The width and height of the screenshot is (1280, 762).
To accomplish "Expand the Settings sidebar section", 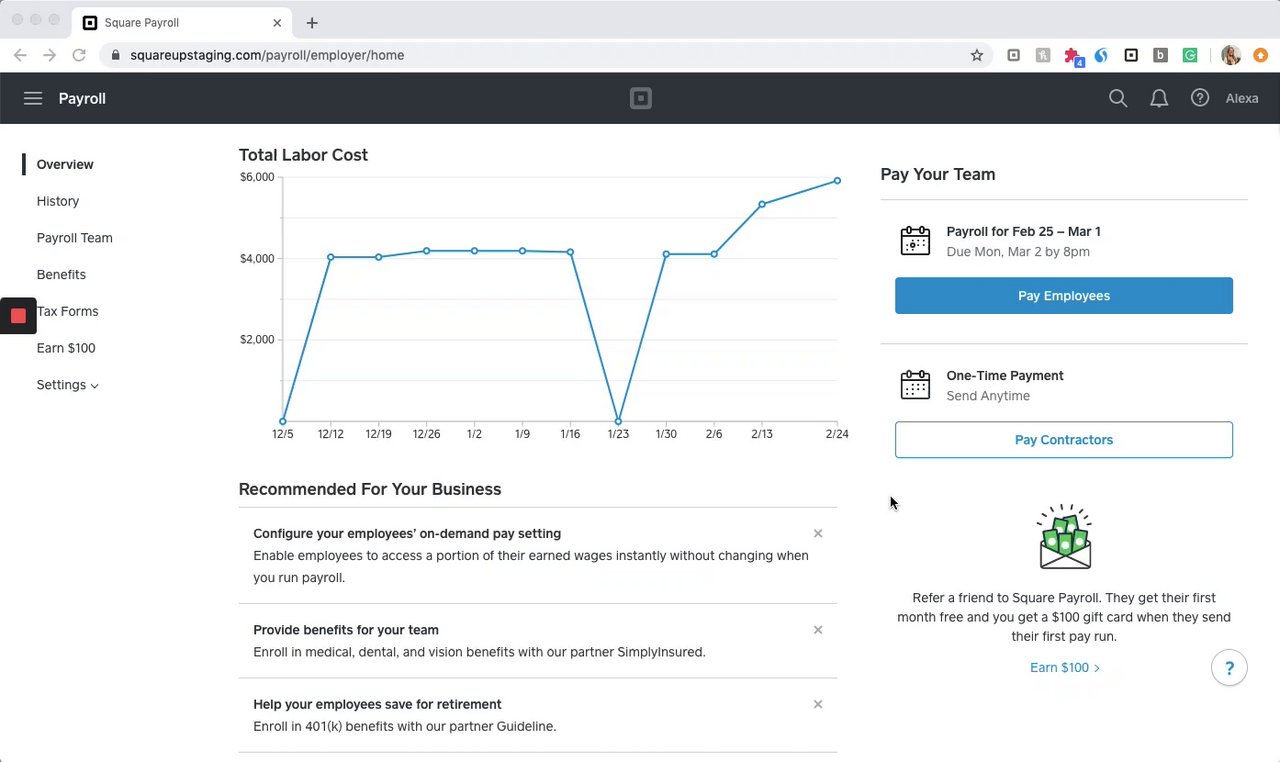I will 67,385.
